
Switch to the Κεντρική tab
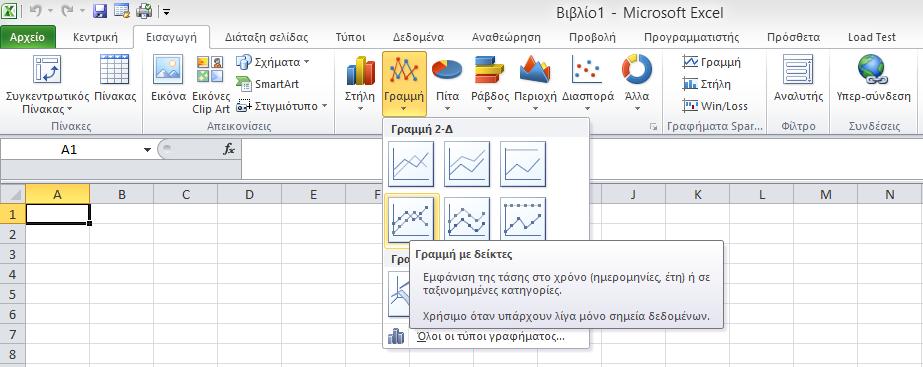coord(95,37)
